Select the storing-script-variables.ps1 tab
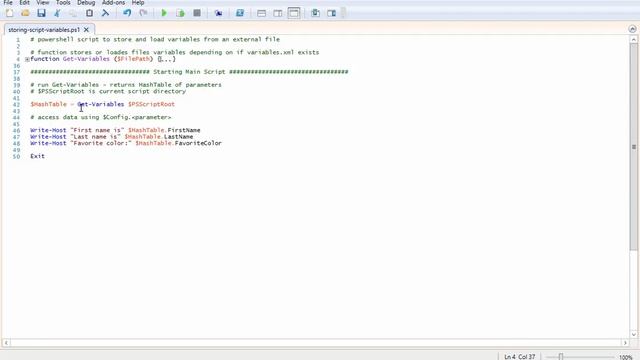 pos(44,30)
